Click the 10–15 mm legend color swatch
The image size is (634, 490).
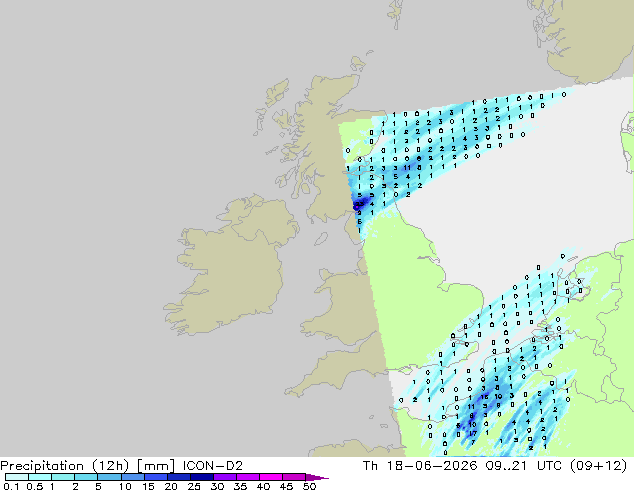(132, 477)
